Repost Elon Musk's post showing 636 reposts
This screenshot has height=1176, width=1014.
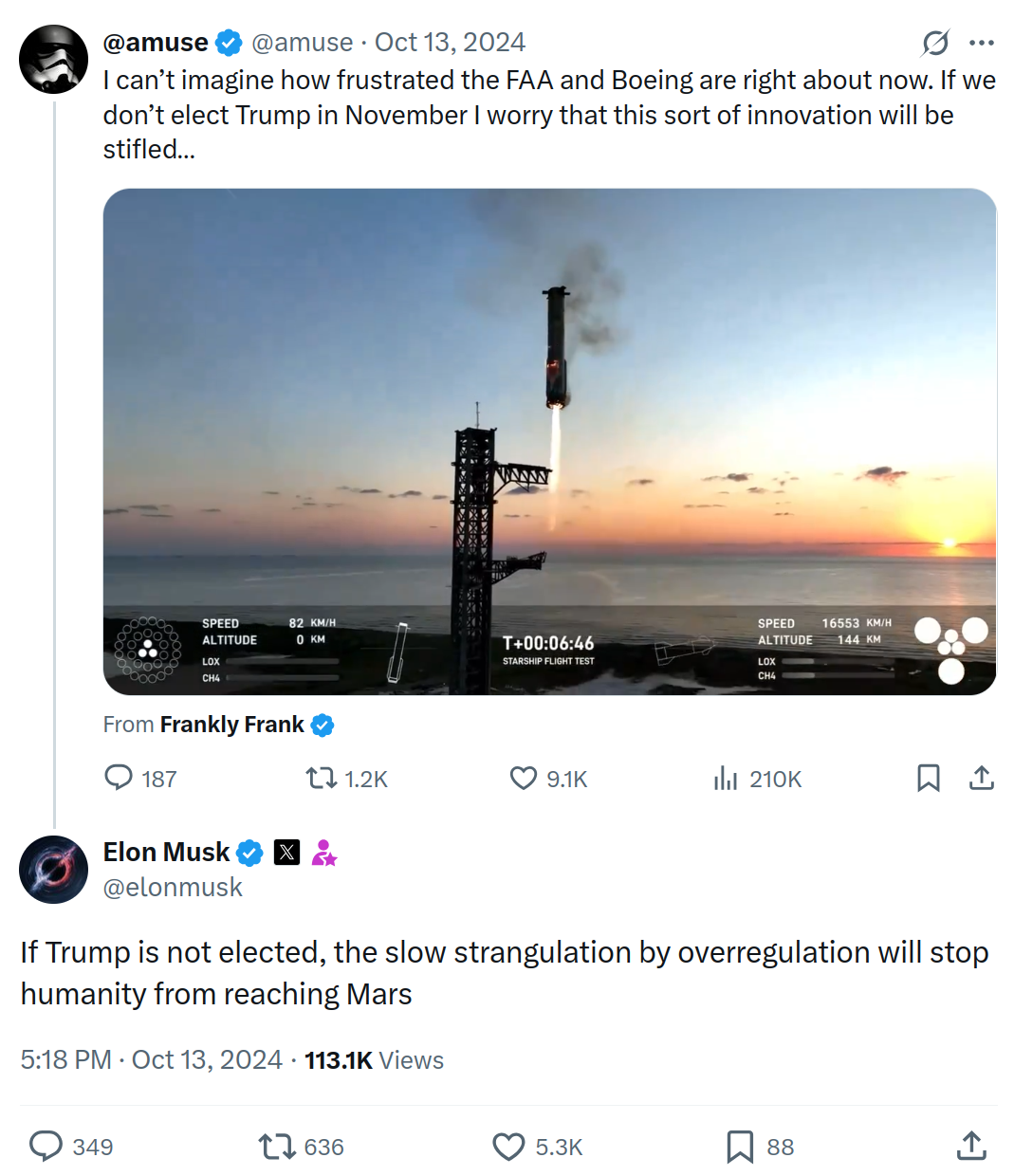(x=302, y=1147)
